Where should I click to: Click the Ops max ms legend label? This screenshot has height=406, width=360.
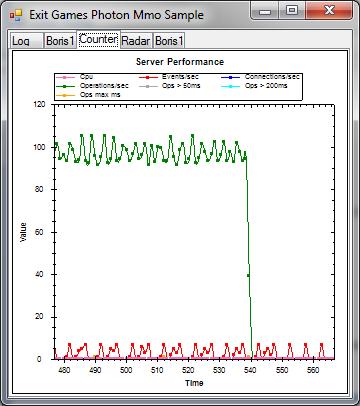[x=100, y=95]
